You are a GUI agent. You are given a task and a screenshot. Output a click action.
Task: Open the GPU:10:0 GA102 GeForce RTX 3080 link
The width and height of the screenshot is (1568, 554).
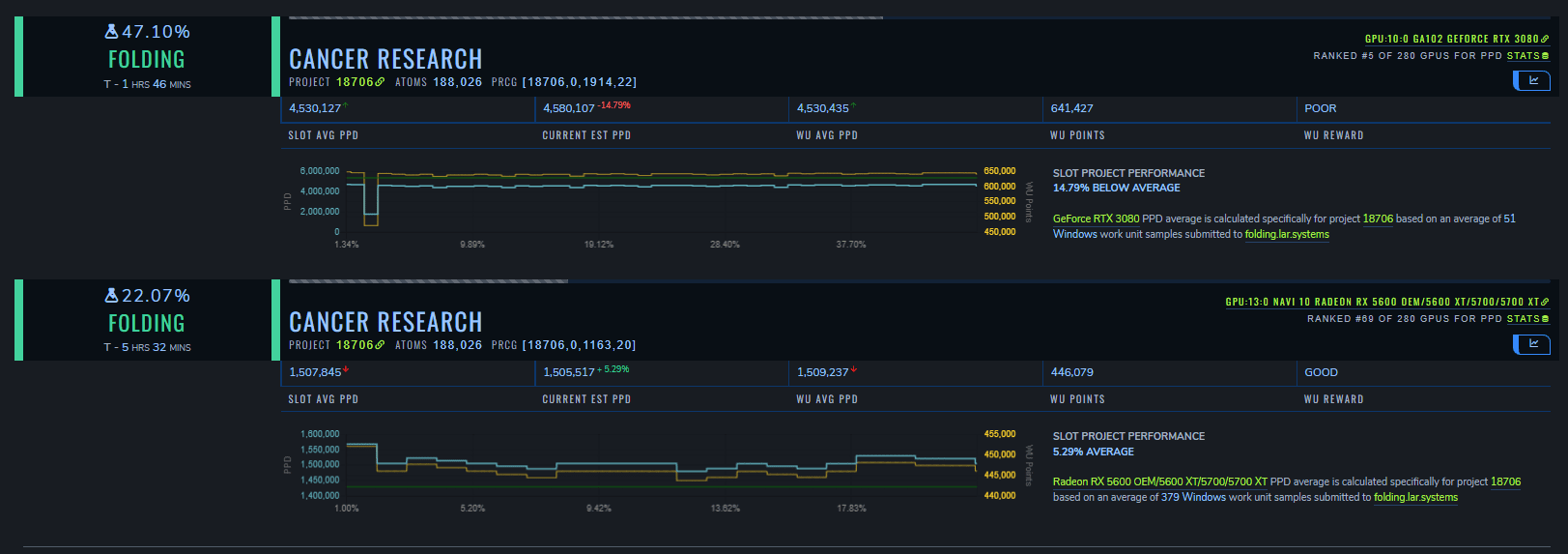point(1451,40)
